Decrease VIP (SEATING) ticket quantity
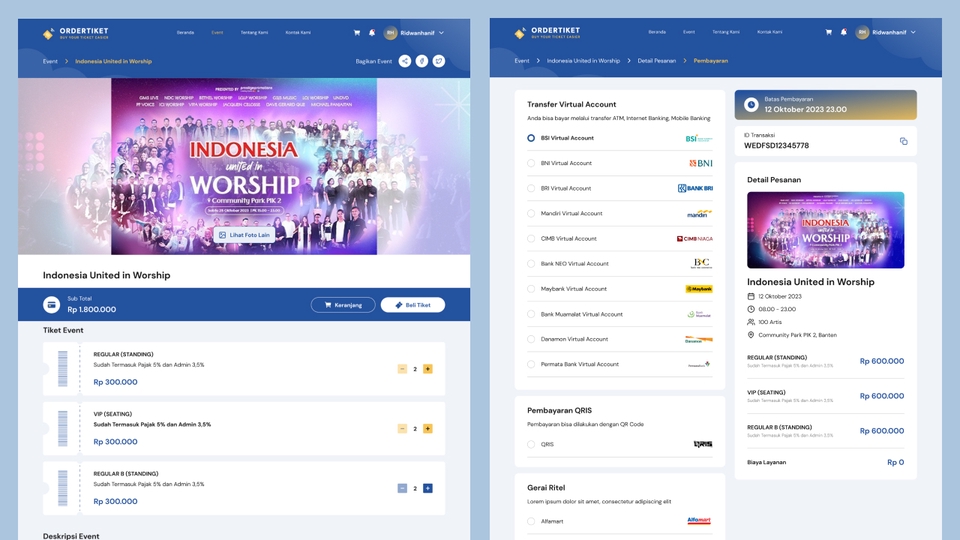This screenshot has height=540, width=960. pyautogui.click(x=402, y=429)
